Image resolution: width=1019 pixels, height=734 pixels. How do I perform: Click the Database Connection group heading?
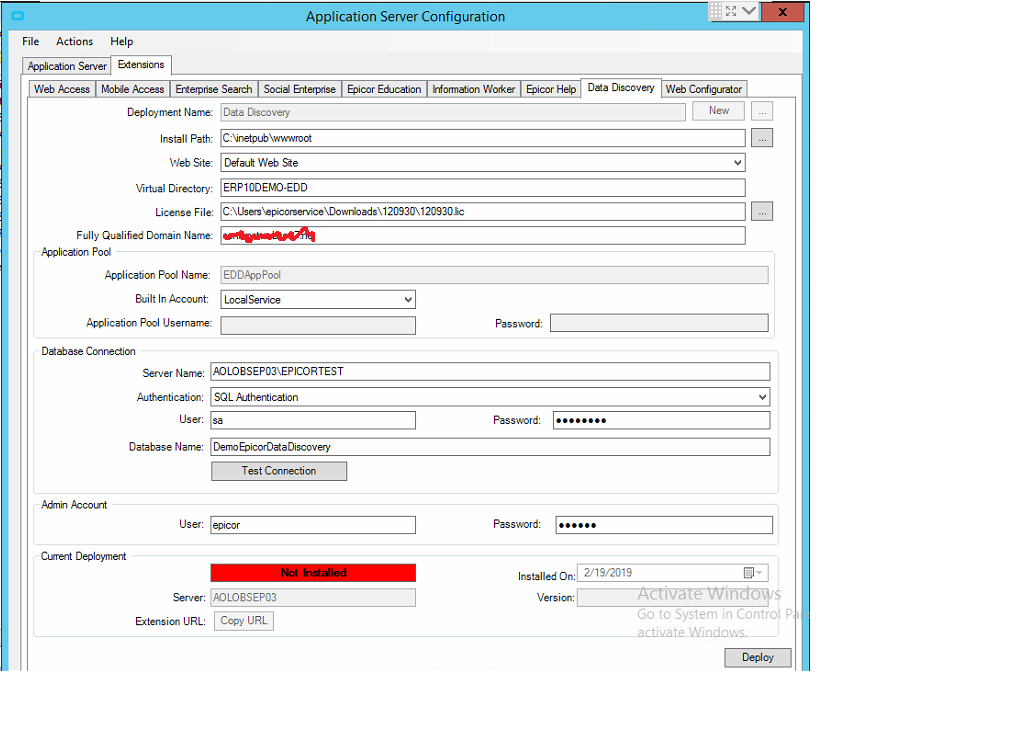click(x=88, y=351)
